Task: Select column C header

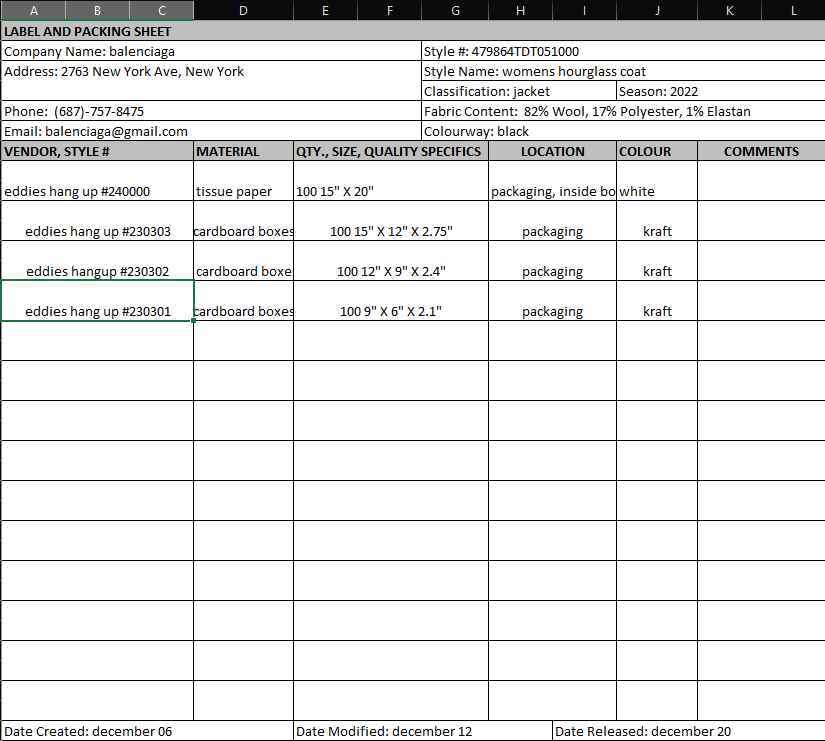Action: coord(162,10)
